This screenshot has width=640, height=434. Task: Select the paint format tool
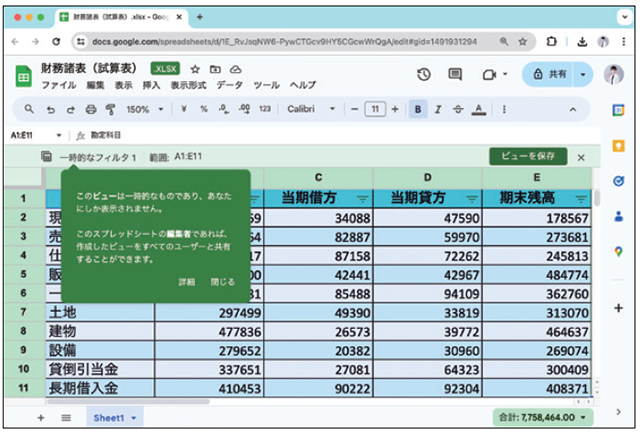(111, 109)
